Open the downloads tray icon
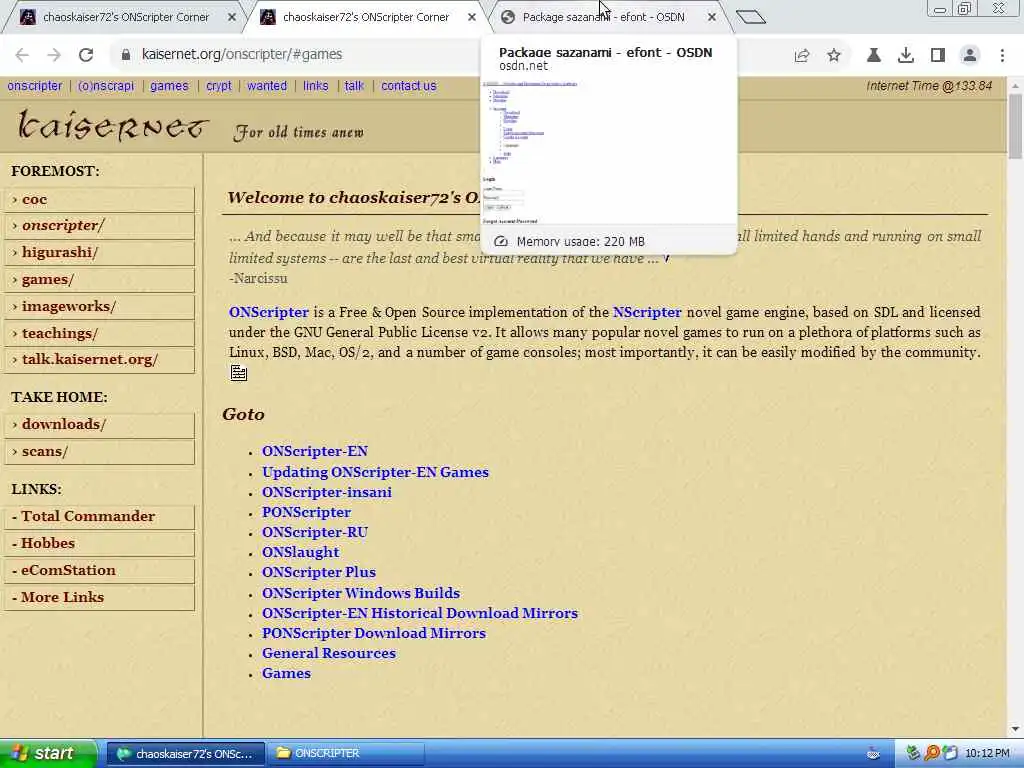Image resolution: width=1024 pixels, height=768 pixels. 906,56
